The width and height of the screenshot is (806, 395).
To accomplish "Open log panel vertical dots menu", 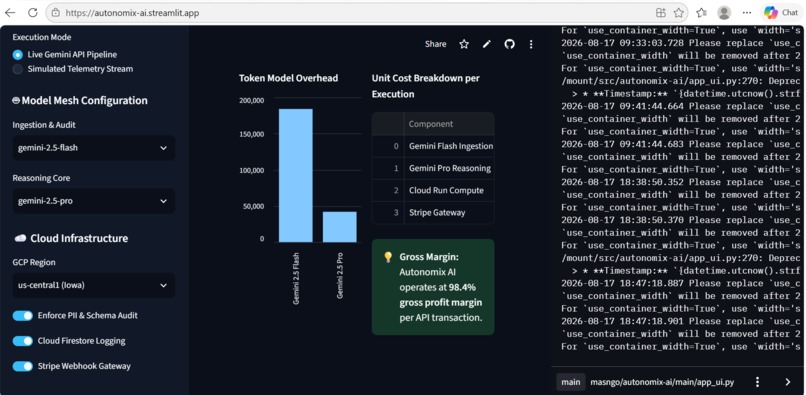I will tap(757, 382).
